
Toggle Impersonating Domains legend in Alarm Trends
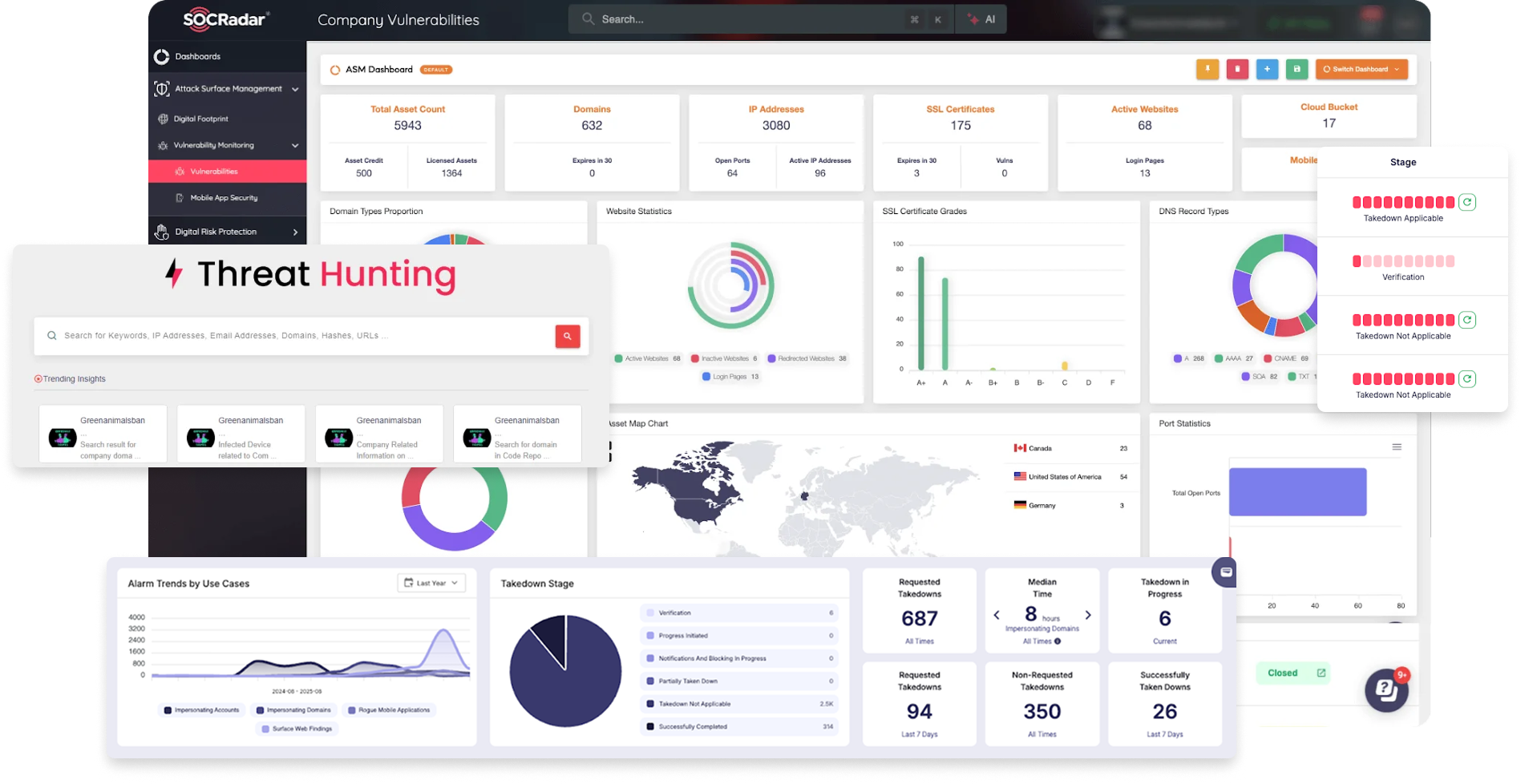point(293,710)
